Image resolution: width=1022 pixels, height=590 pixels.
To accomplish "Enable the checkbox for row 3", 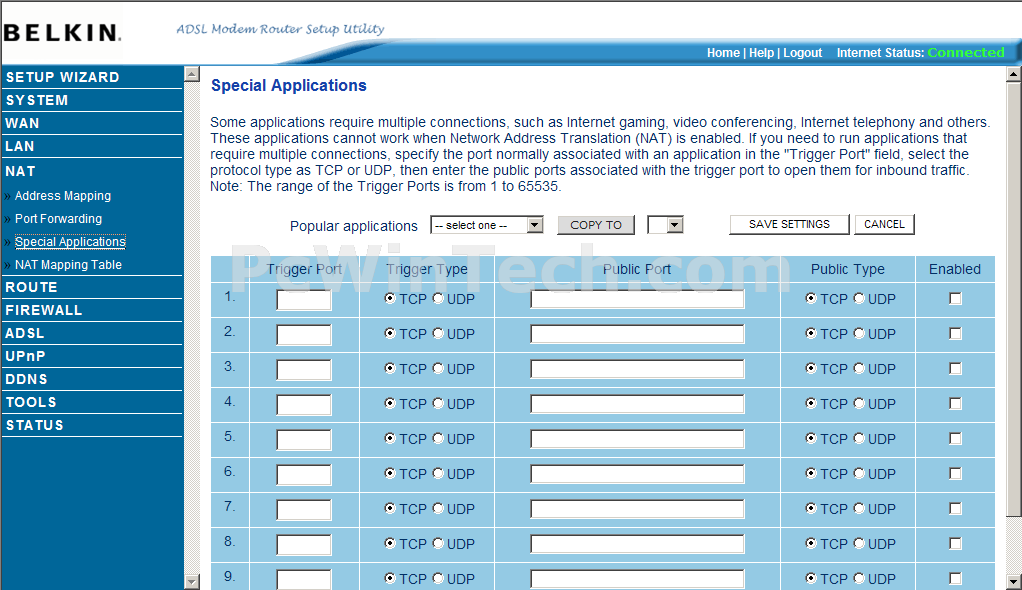I will pos(955,369).
